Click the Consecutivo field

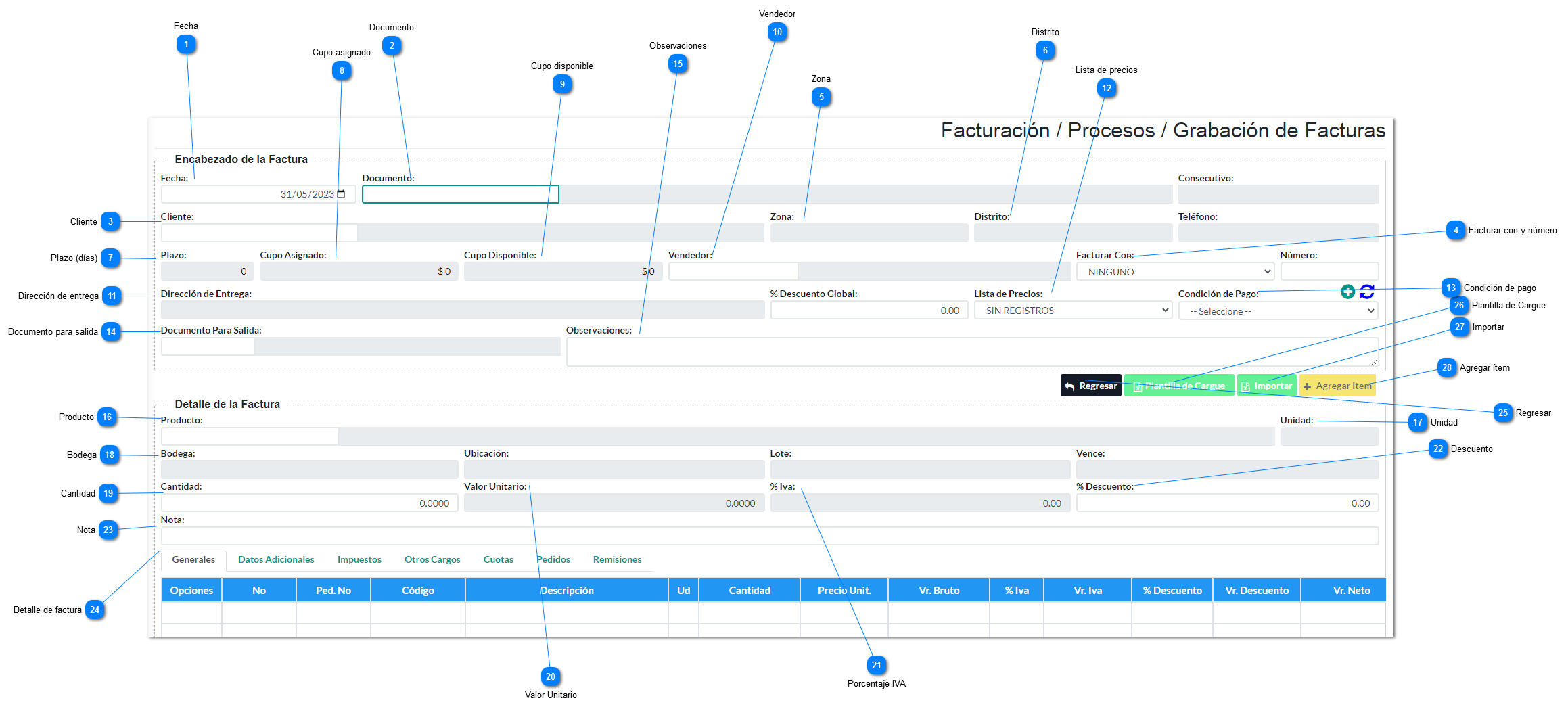[1278, 194]
